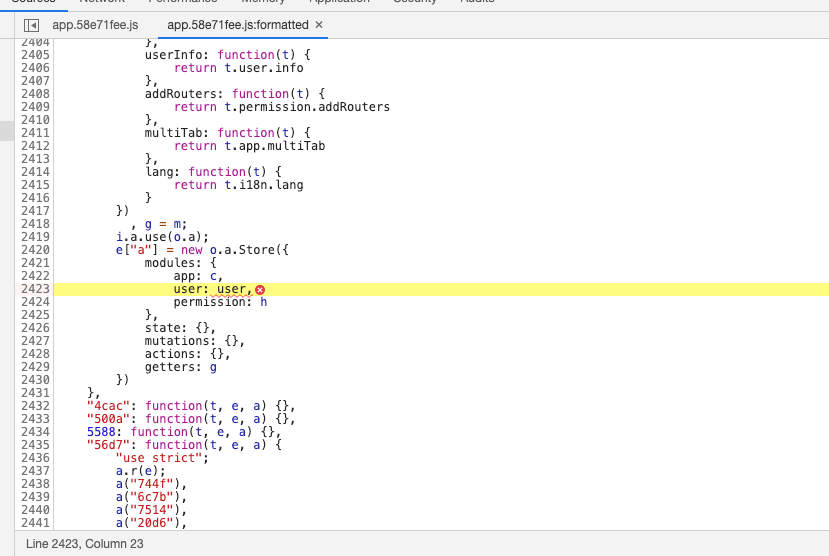Click 'app: c,' on line 2422
829x556 pixels.
pos(198,276)
